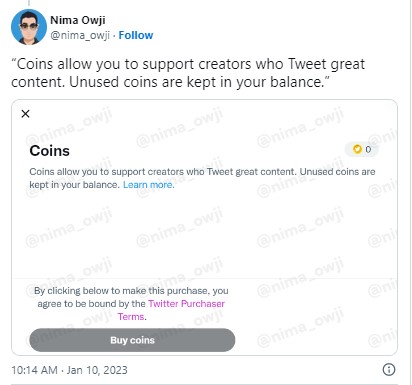Click the gold coin icon
This screenshot has height=385, width=412.
tap(357, 149)
